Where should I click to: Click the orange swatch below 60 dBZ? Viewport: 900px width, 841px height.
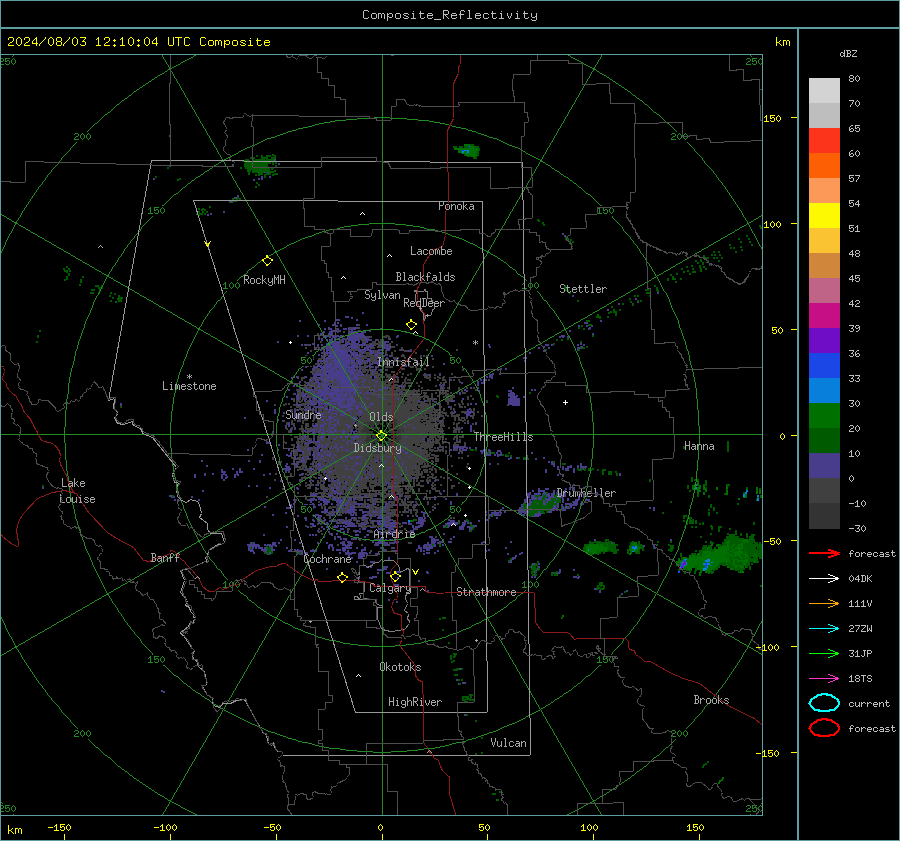pyautogui.click(x=824, y=165)
